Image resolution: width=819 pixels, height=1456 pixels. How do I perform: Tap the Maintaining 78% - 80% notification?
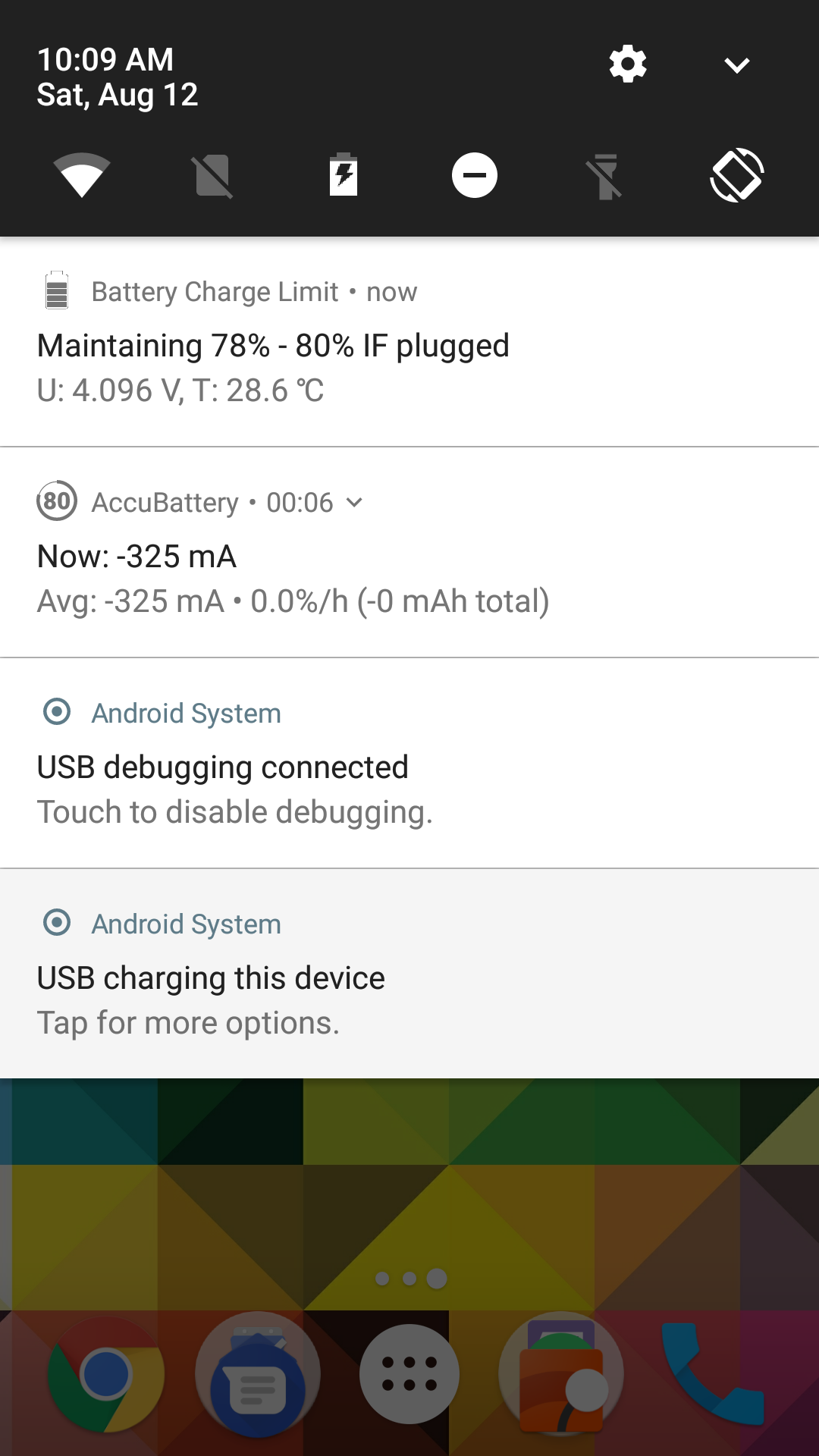pos(273,345)
